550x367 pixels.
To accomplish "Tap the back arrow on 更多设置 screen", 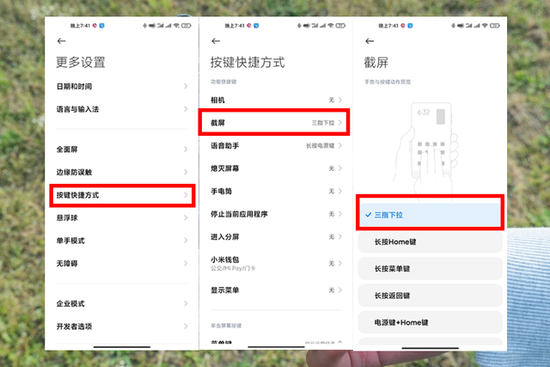I will tap(61, 41).
